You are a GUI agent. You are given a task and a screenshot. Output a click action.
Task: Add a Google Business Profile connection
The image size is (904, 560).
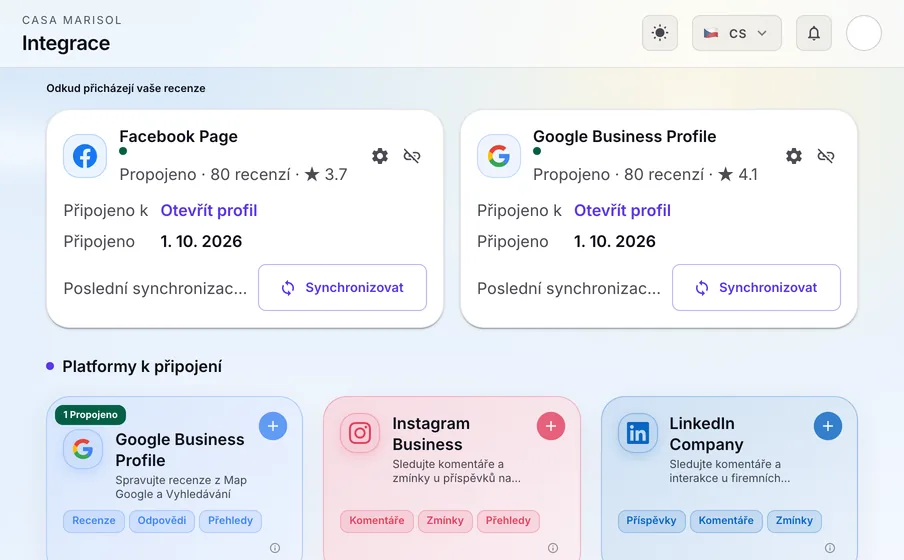[x=273, y=426]
